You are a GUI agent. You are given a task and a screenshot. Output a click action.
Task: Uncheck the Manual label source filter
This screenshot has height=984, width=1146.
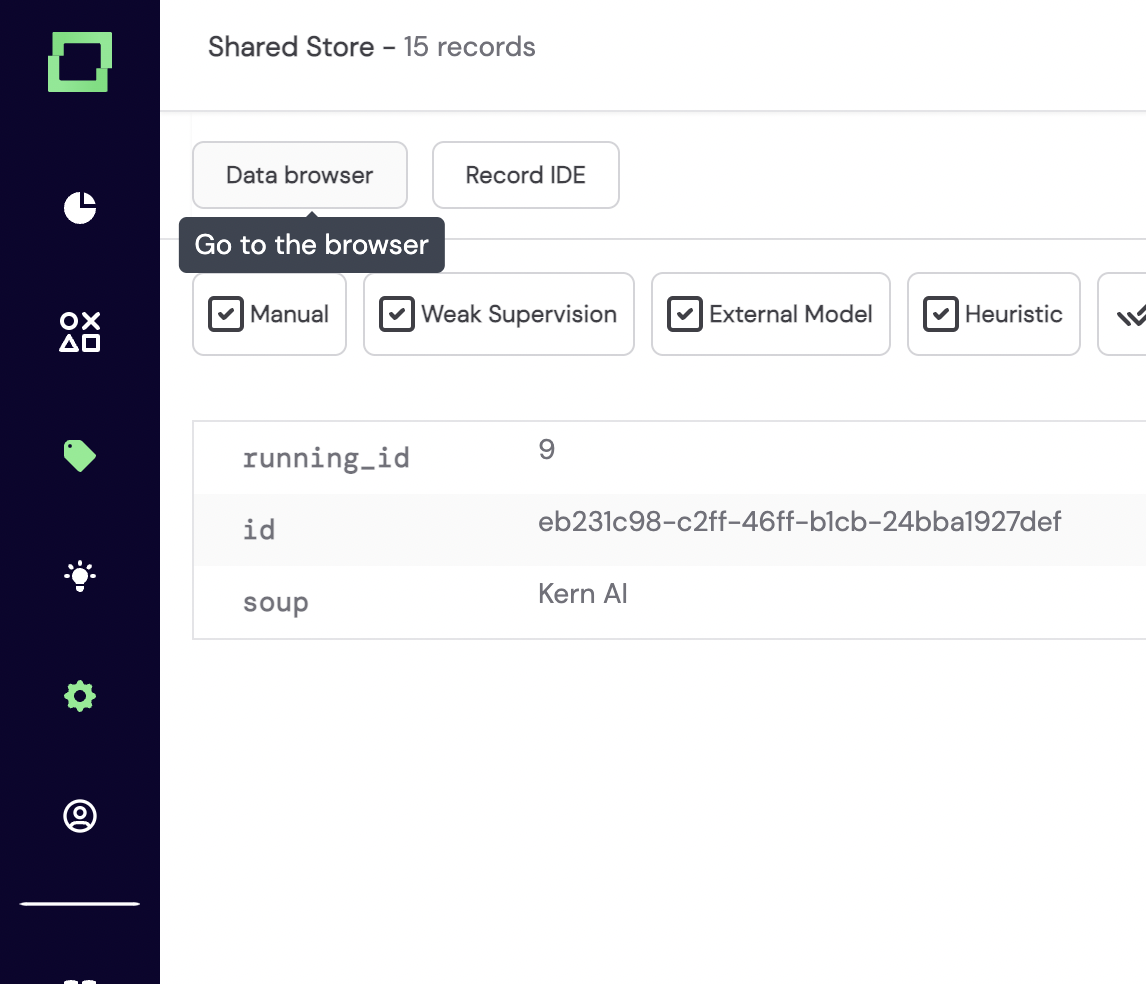[226, 314]
